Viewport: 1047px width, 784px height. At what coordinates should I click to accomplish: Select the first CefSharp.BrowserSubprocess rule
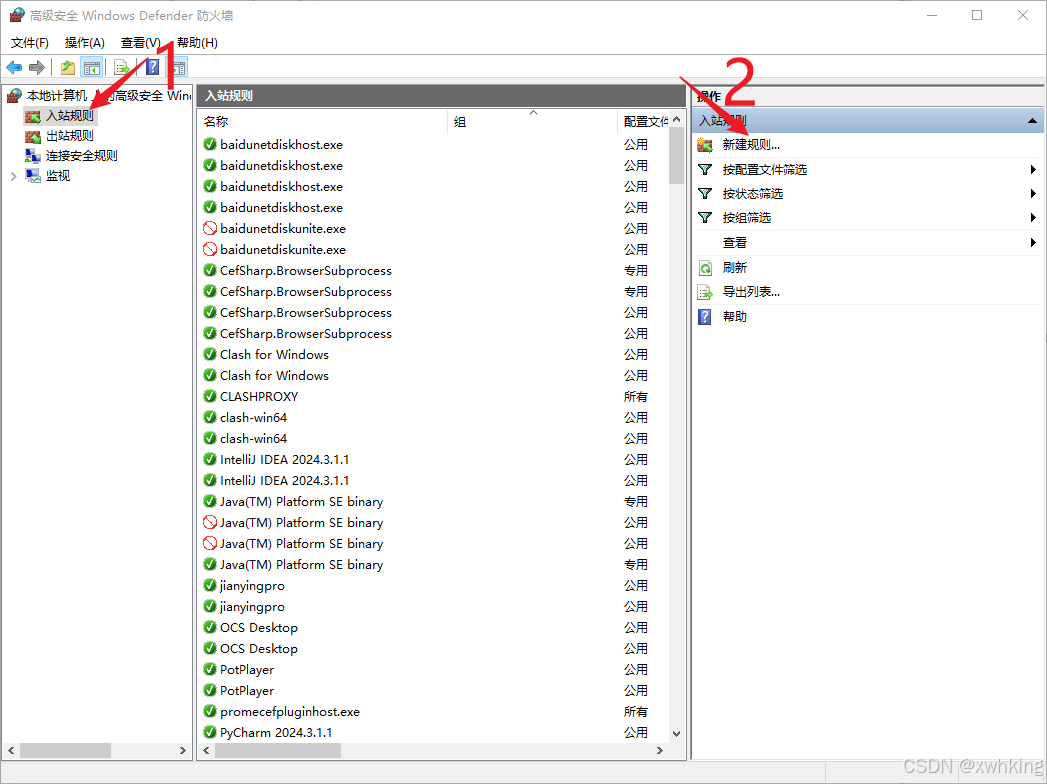pyautogui.click(x=306, y=270)
